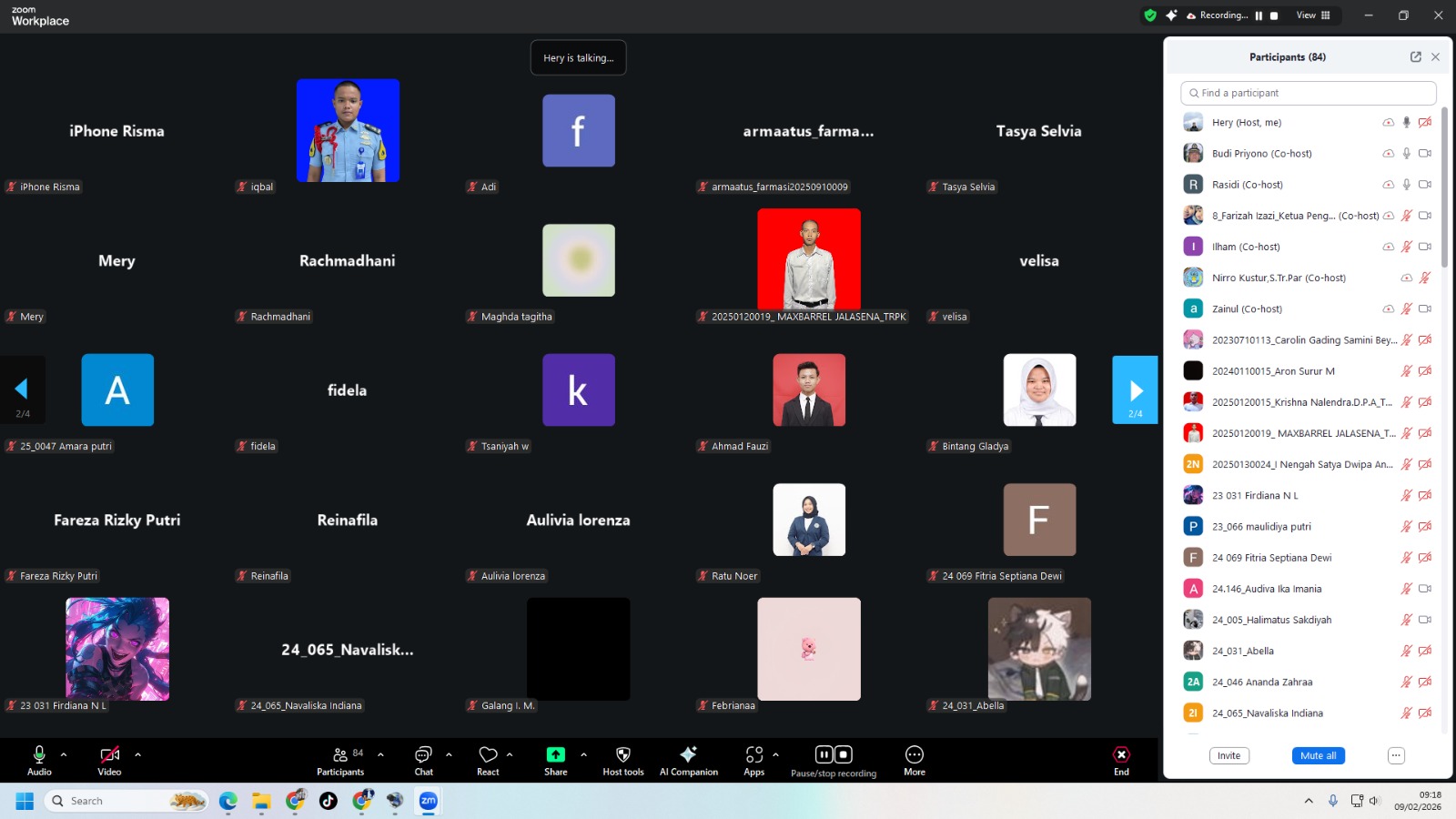The height and width of the screenshot is (819, 1456).
Task: Open participants panel three-dot menu
Action: point(1396,755)
